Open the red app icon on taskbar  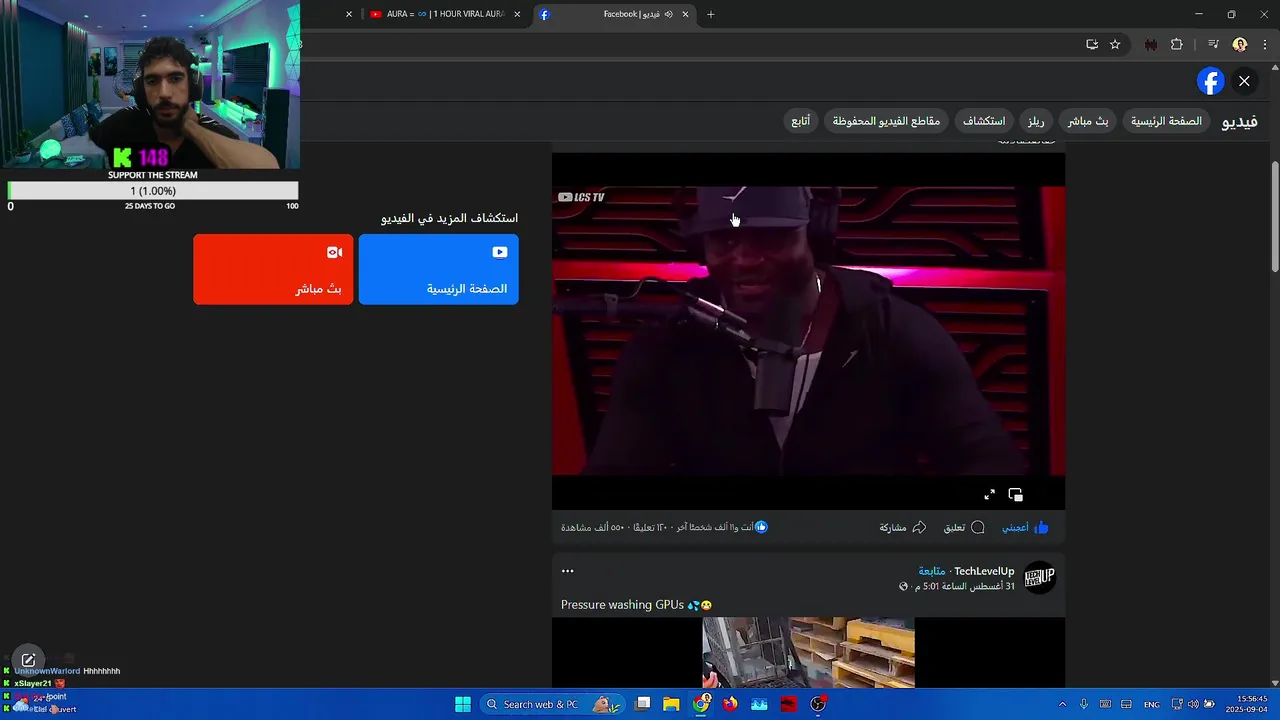click(789, 704)
